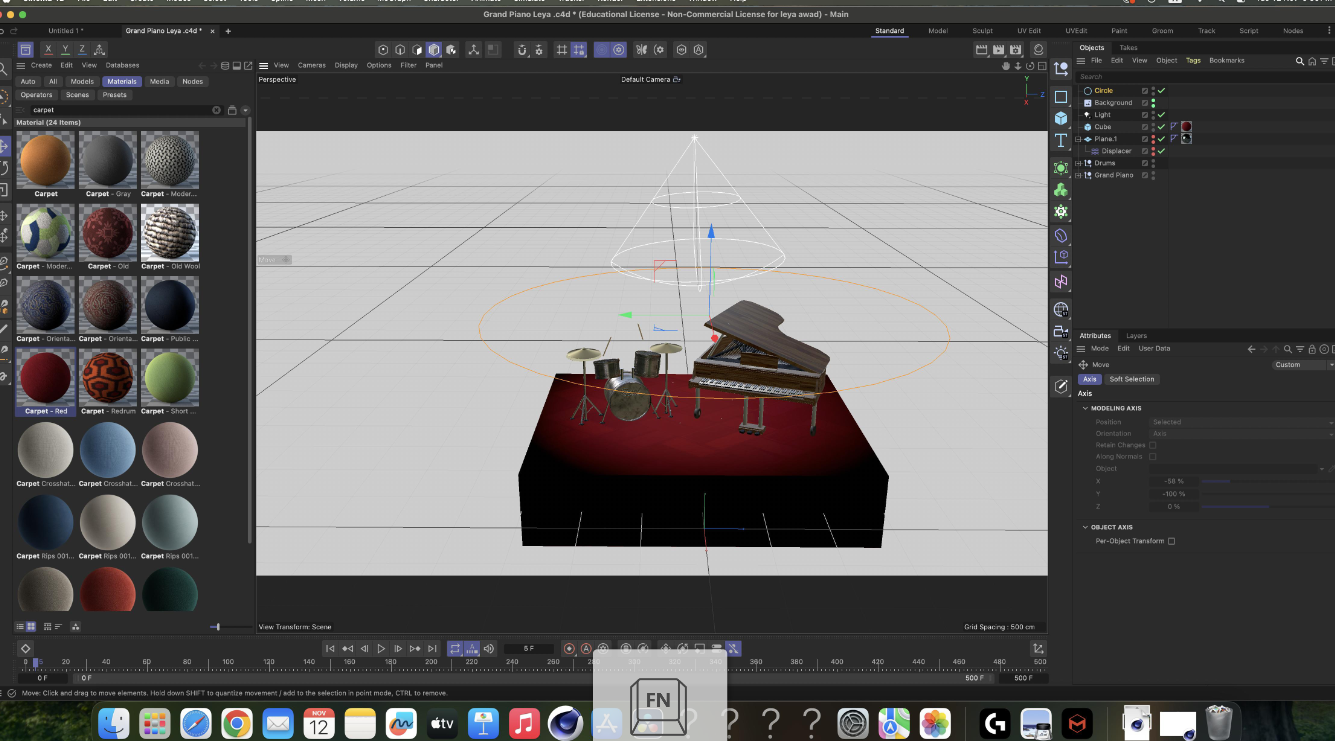Open the Custom dropdown in Attributes

1302,365
